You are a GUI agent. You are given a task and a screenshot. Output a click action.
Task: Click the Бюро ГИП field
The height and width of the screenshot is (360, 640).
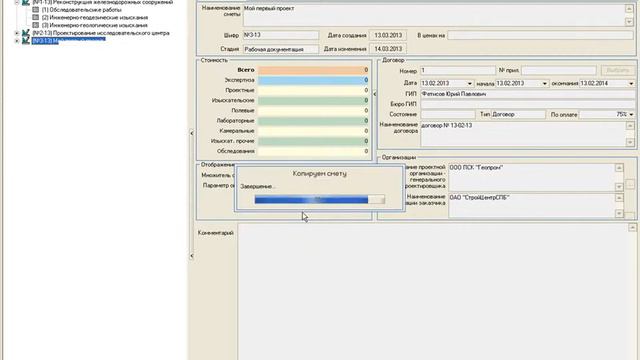(x=528, y=104)
